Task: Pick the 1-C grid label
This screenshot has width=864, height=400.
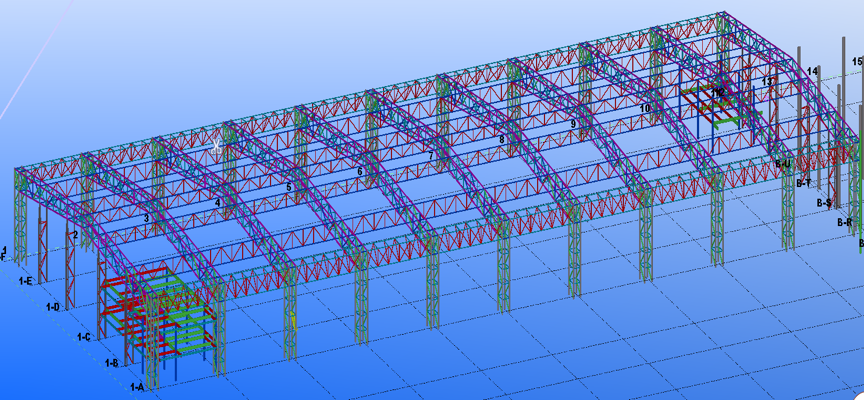Action: point(85,337)
